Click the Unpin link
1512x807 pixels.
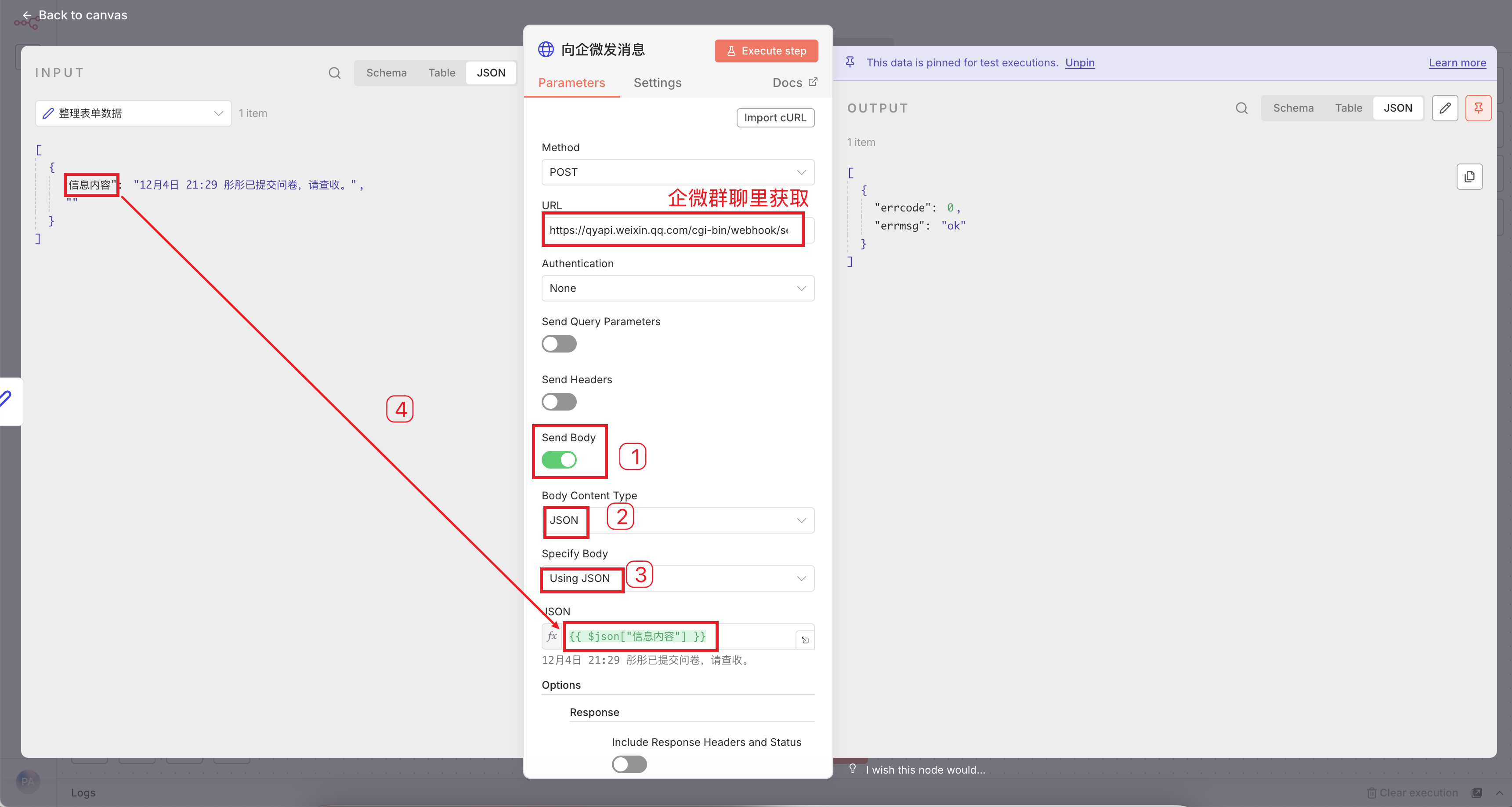click(x=1079, y=63)
